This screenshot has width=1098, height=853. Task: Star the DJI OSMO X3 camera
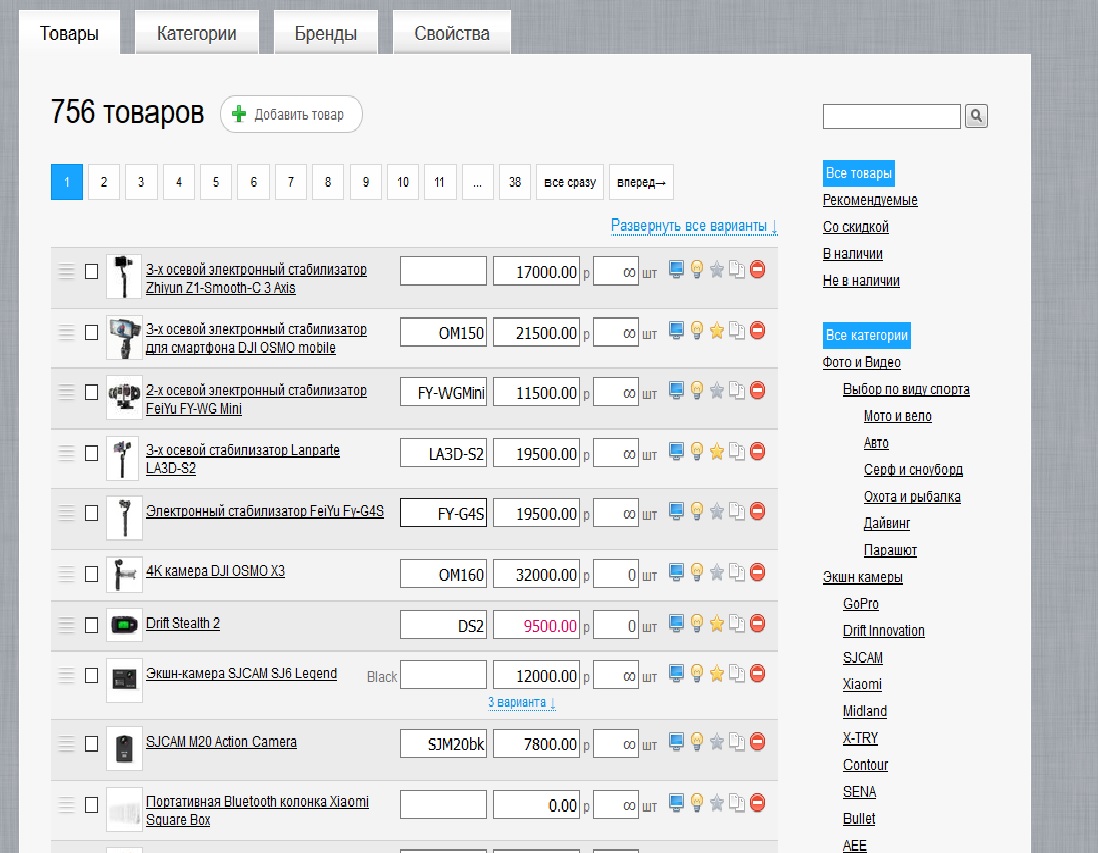click(716, 572)
